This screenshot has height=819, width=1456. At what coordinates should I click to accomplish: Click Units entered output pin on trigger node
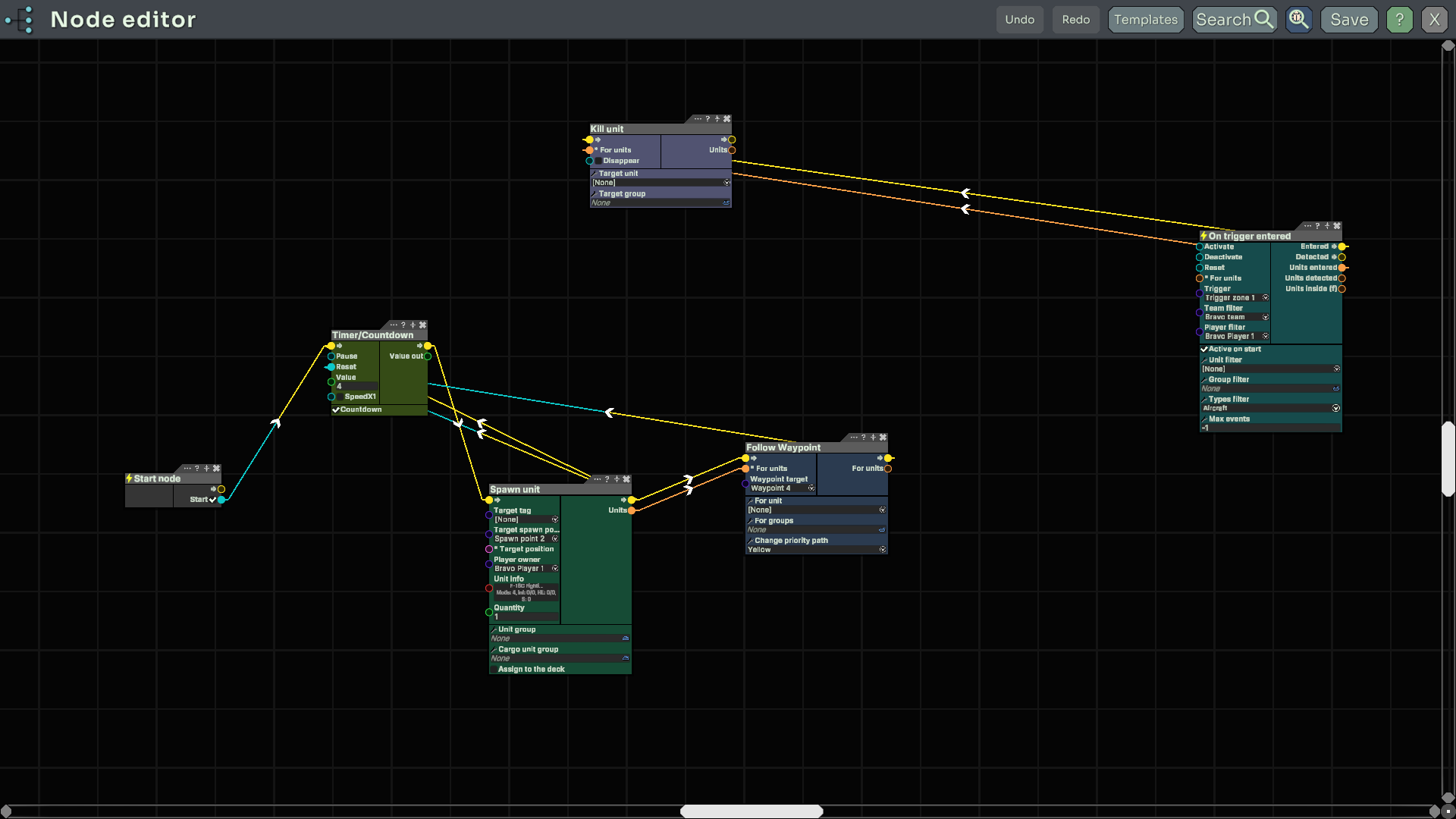tap(1342, 268)
